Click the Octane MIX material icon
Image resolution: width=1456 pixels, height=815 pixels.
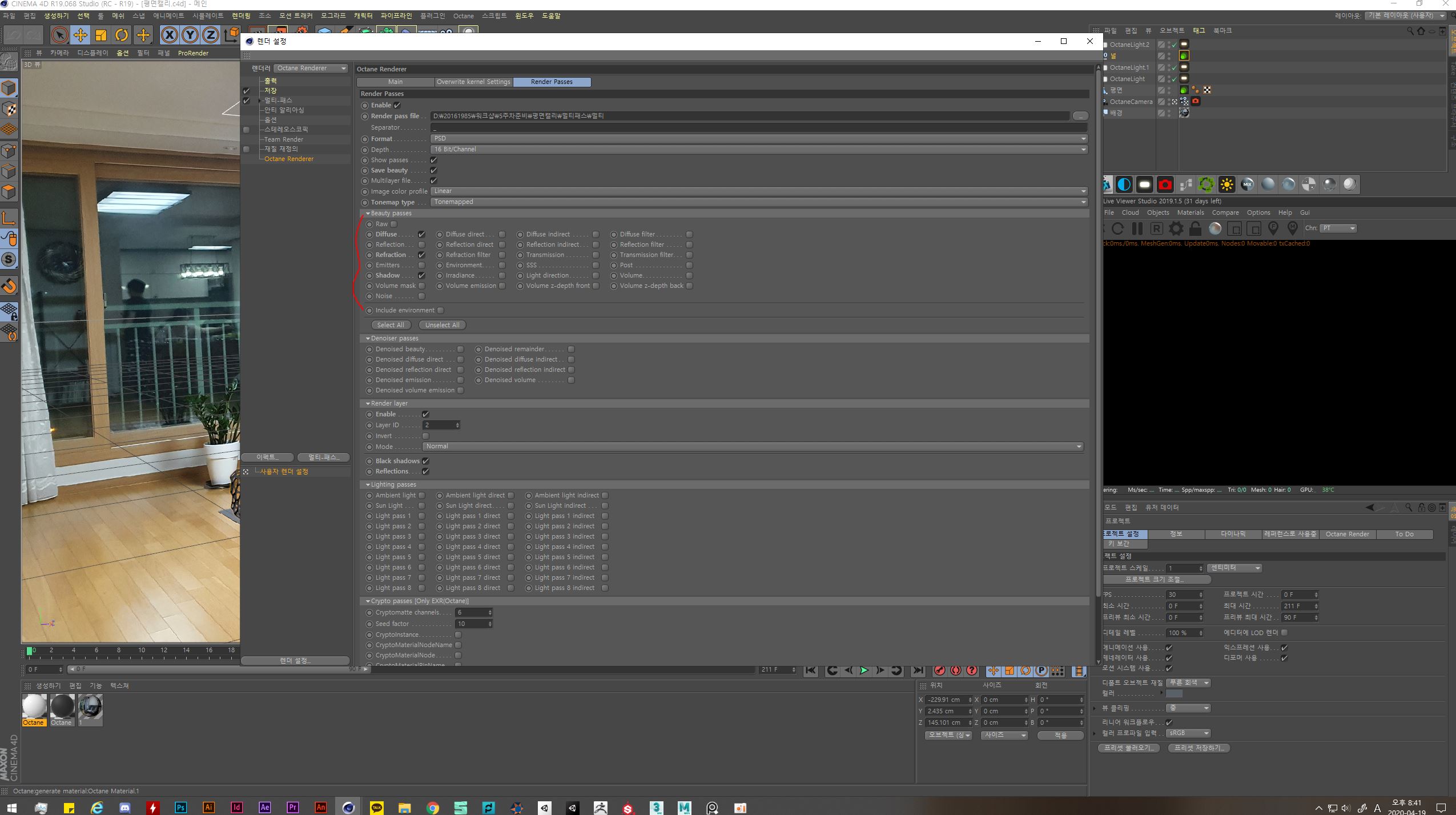pos(1247,184)
